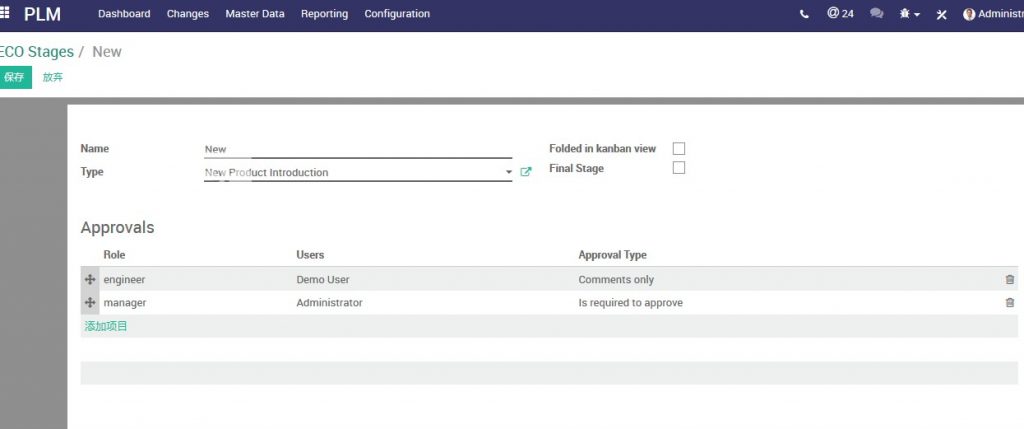Open the Configuration menu

397,14
